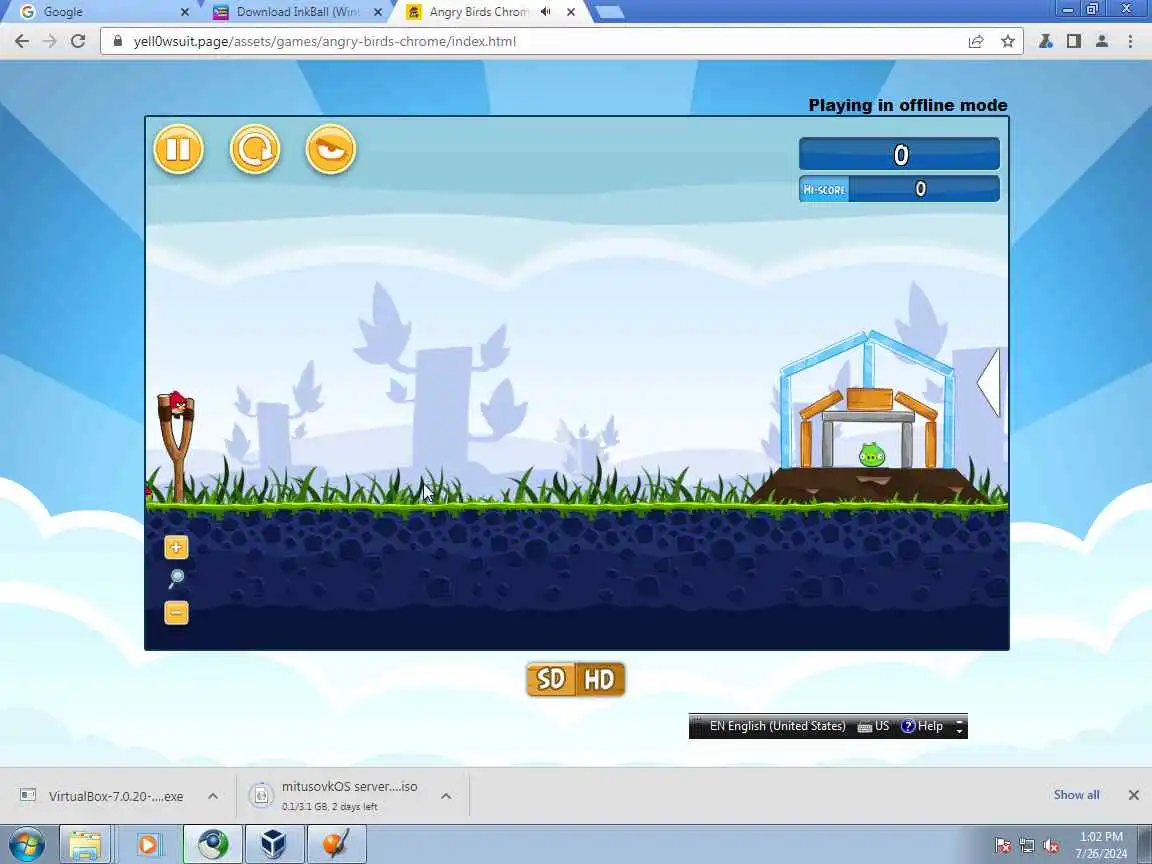The width and height of the screenshot is (1152, 864).
Task: Reload the current page
Action: point(78,41)
